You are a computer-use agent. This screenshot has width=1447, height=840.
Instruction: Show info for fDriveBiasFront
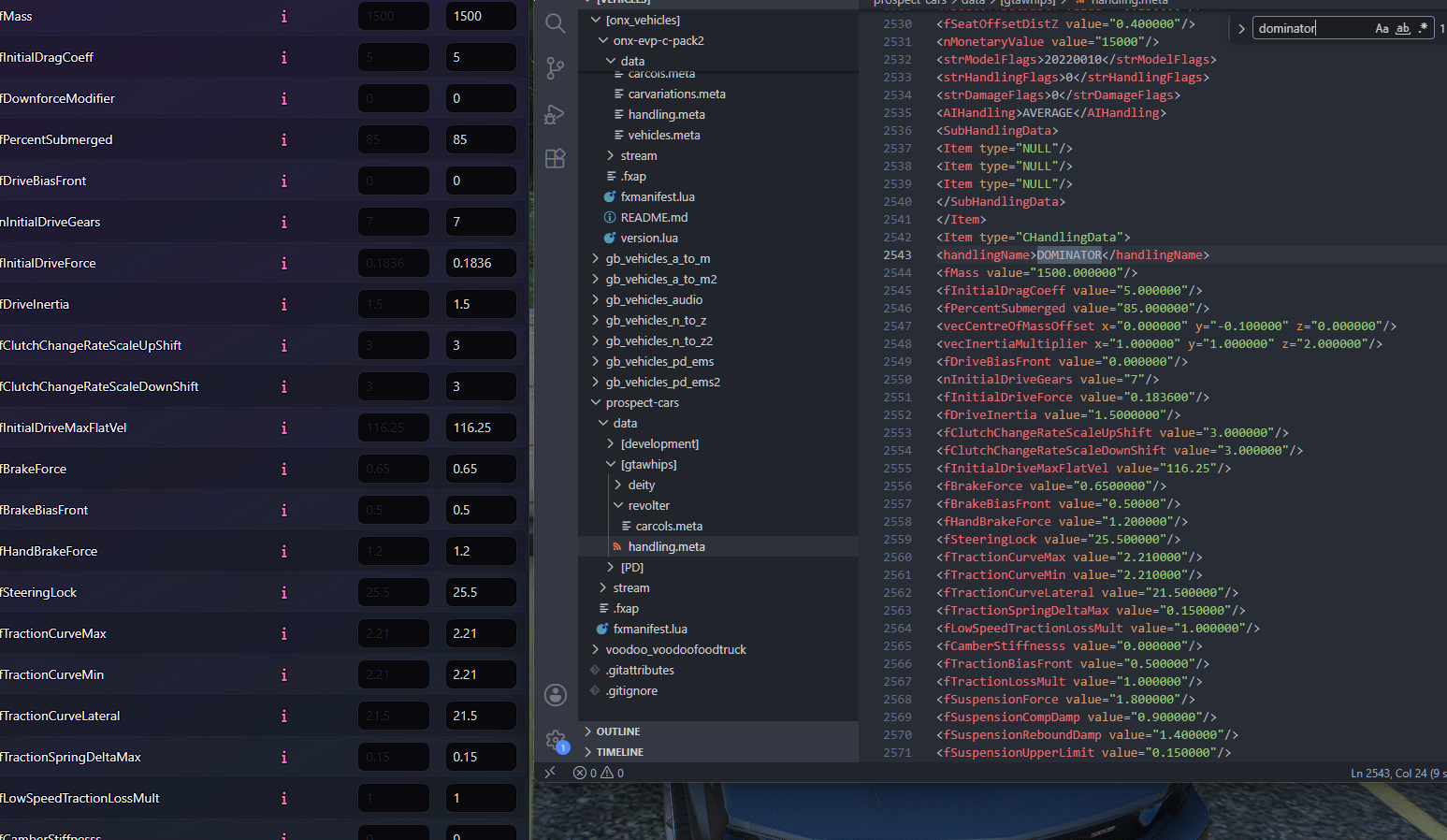(284, 181)
